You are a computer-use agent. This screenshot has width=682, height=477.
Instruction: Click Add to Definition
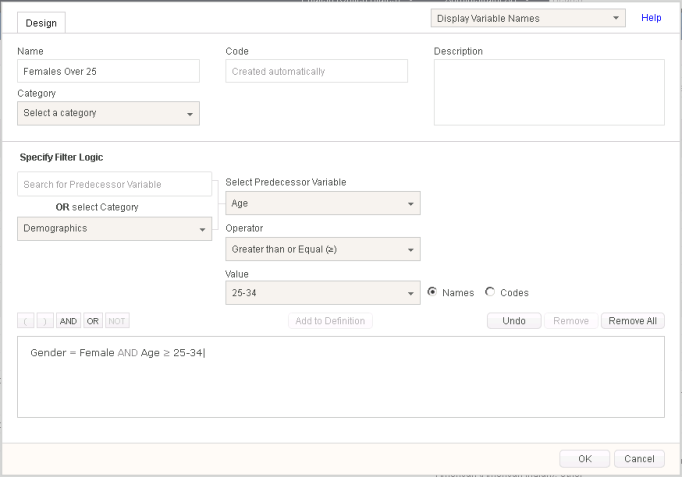[330, 321]
